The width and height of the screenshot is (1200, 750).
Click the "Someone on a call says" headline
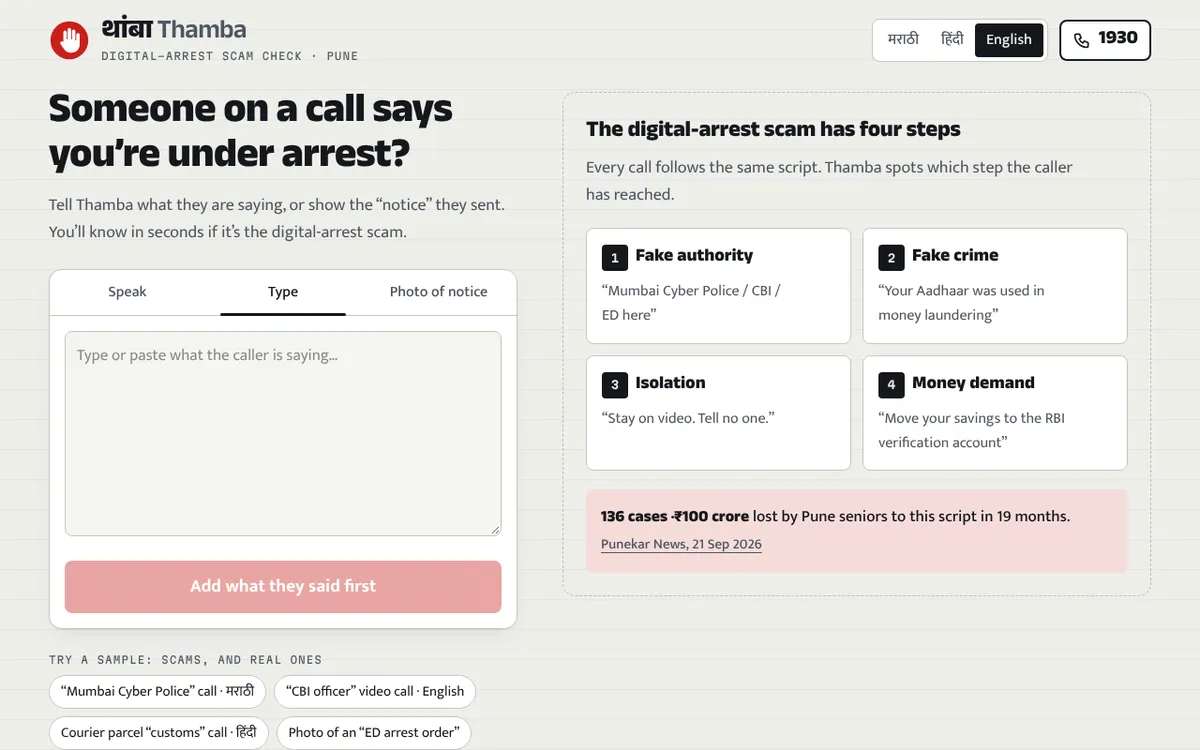coord(250,108)
